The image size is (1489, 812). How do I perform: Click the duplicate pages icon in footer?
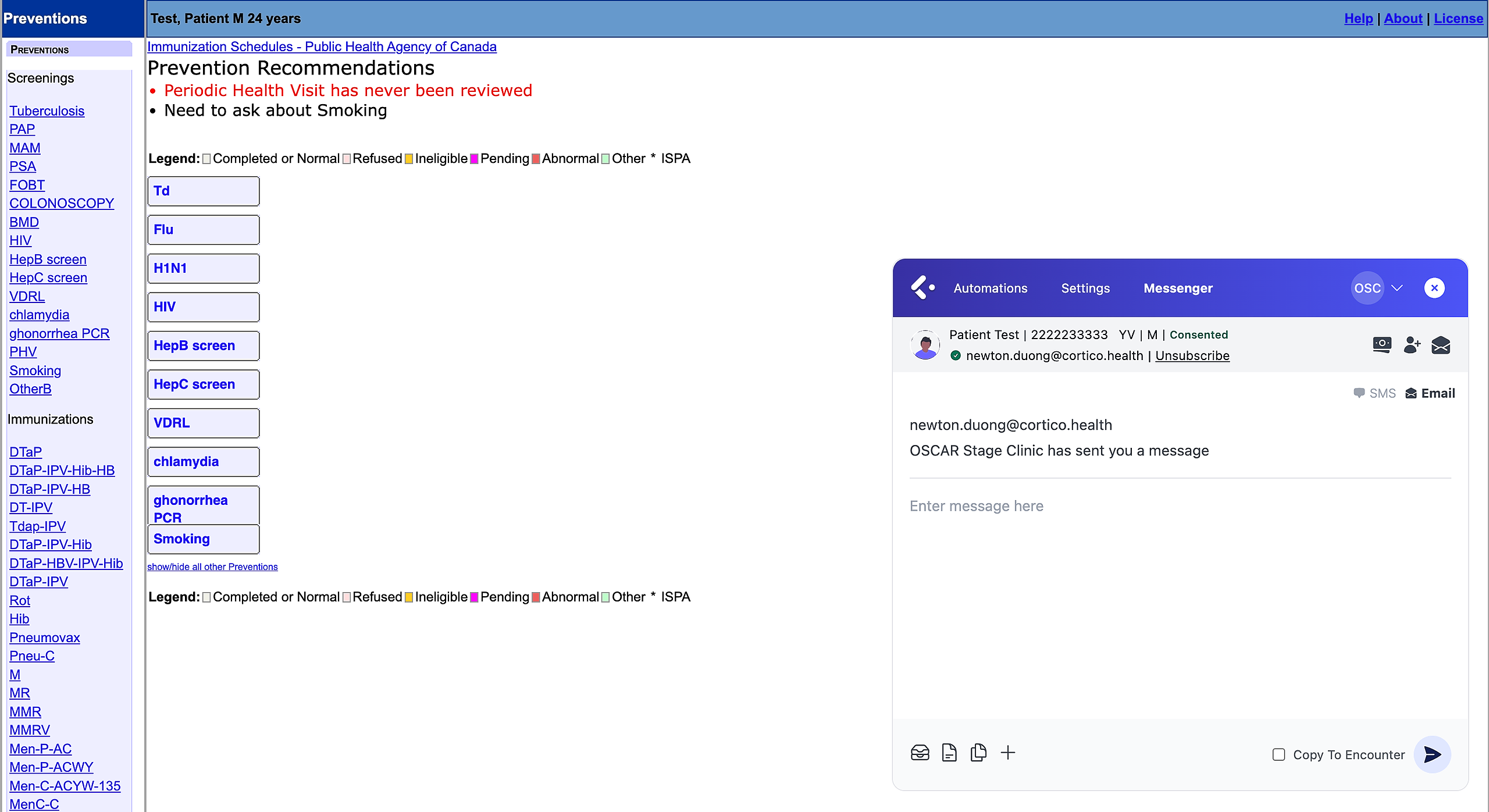pyautogui.click(x=978, y=753)
